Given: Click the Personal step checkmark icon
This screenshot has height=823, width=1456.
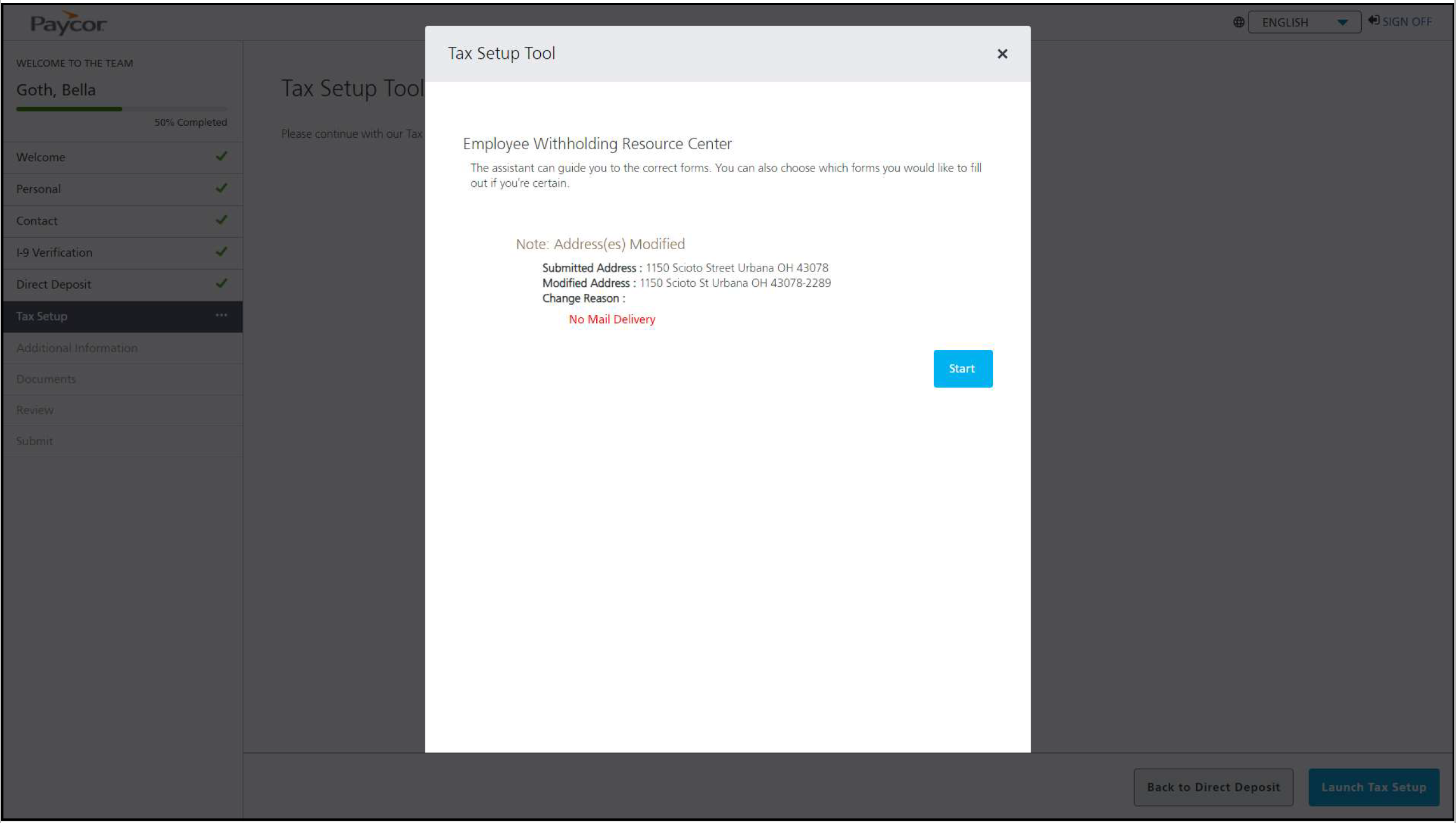Looking at the screenshot, I should tap(221, 188).
